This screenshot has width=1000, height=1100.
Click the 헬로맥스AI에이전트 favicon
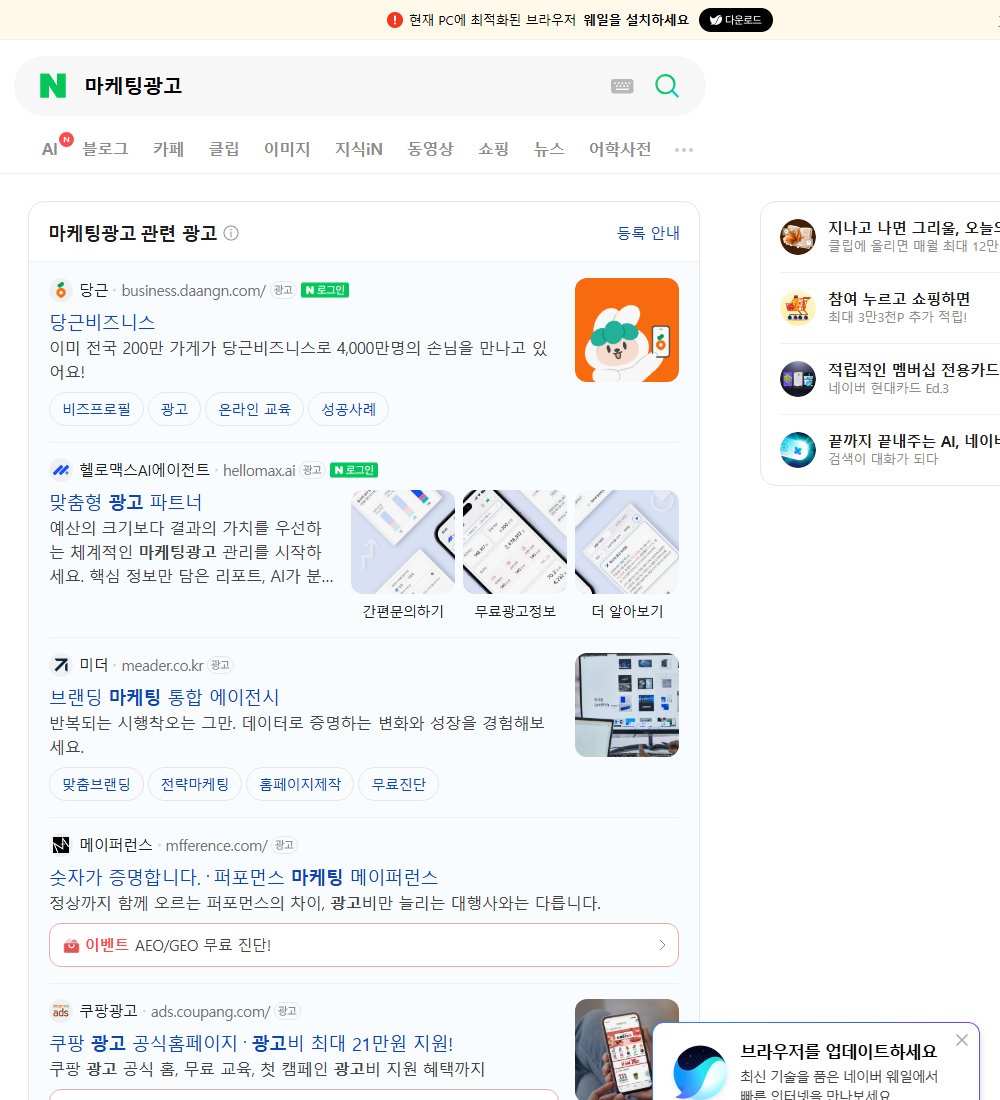(61, 470)
